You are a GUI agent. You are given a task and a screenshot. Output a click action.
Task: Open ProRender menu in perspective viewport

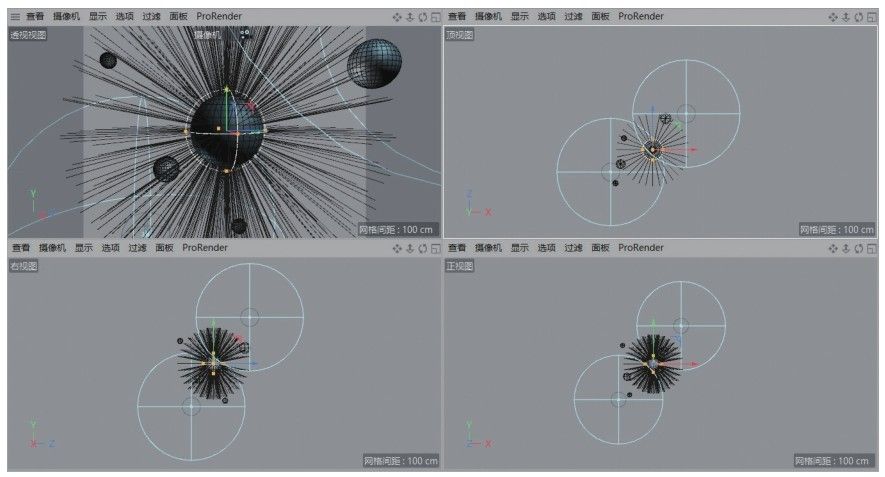coord(219,16)
